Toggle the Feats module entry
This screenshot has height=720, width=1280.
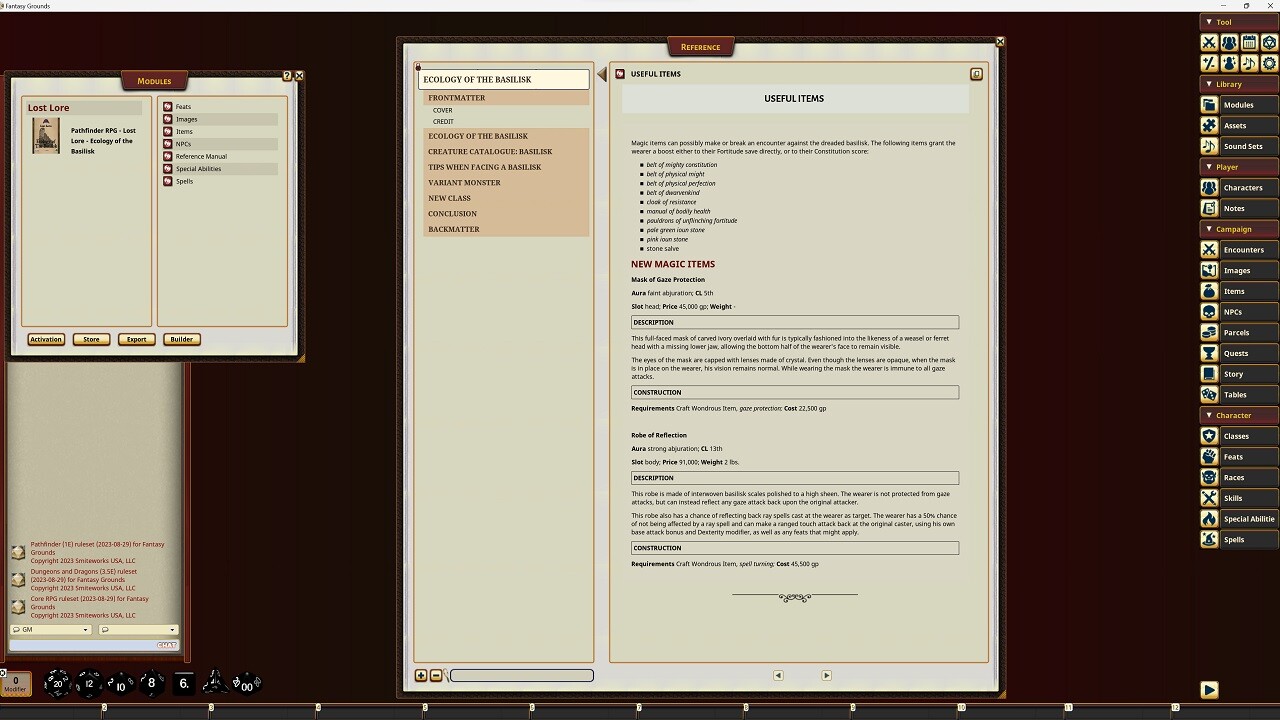pyautogui.click(x=183, y=106)
